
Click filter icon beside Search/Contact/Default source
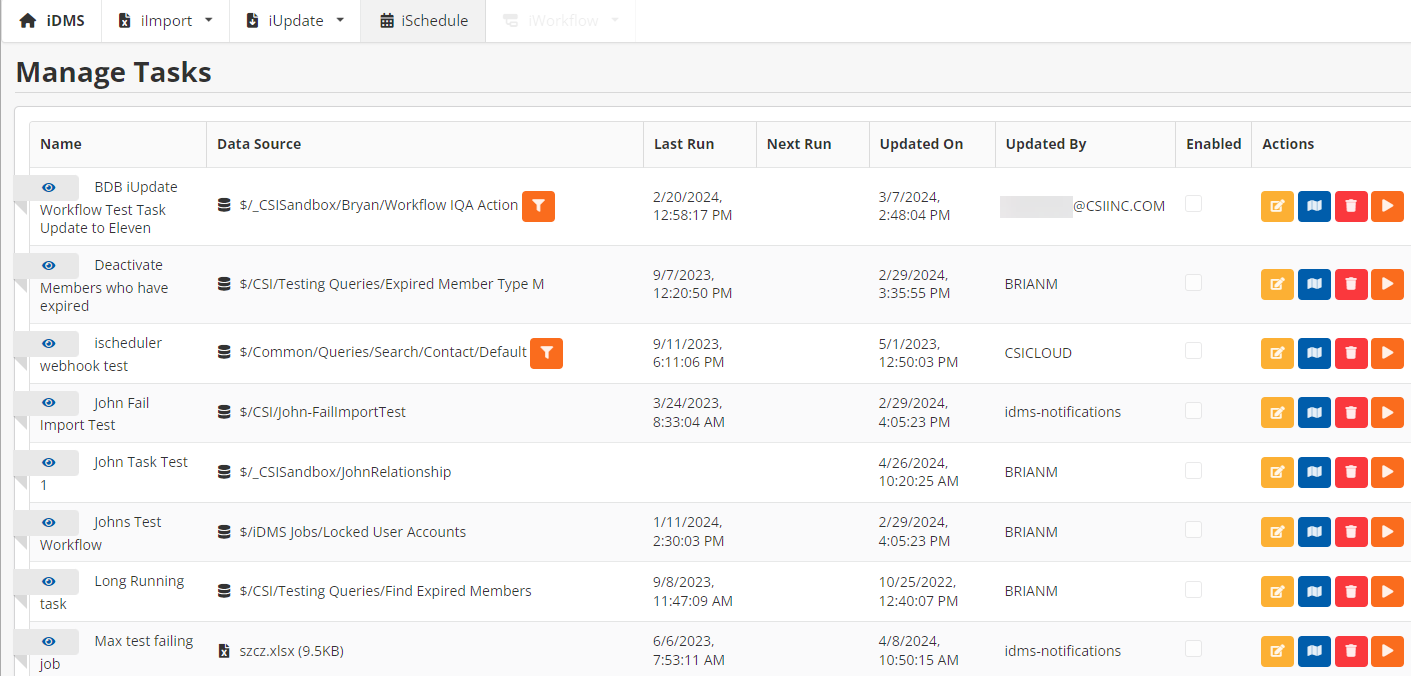pyautogui.click(x=546, y=353)
